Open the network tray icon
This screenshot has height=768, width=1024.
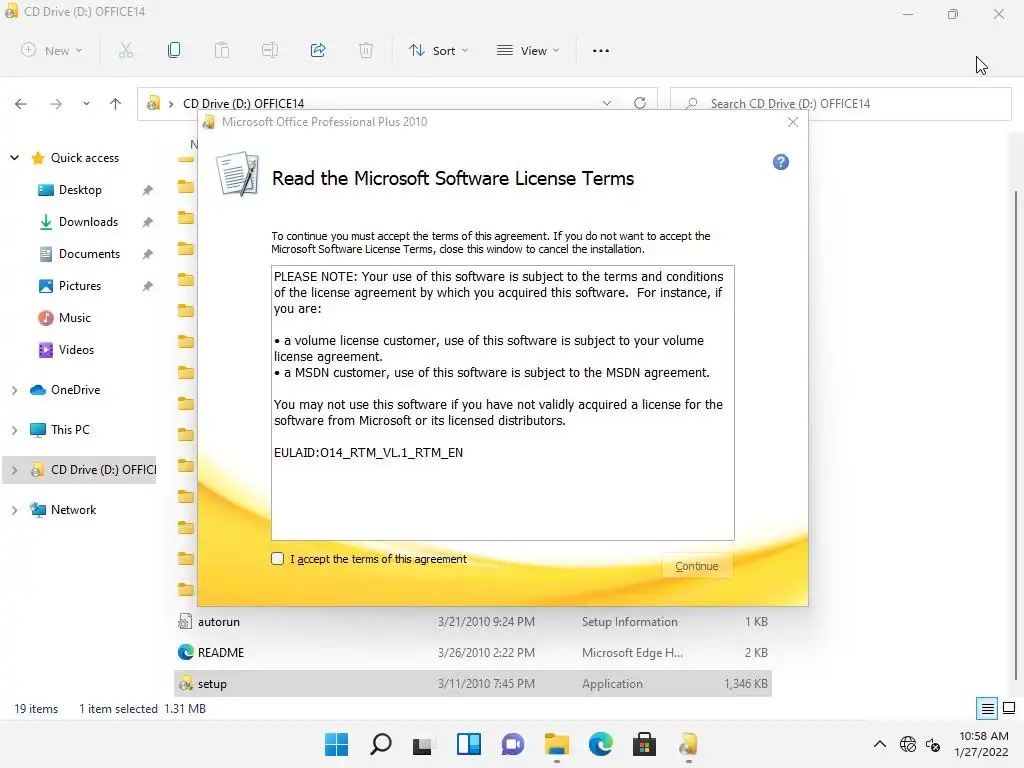[908, 744]
